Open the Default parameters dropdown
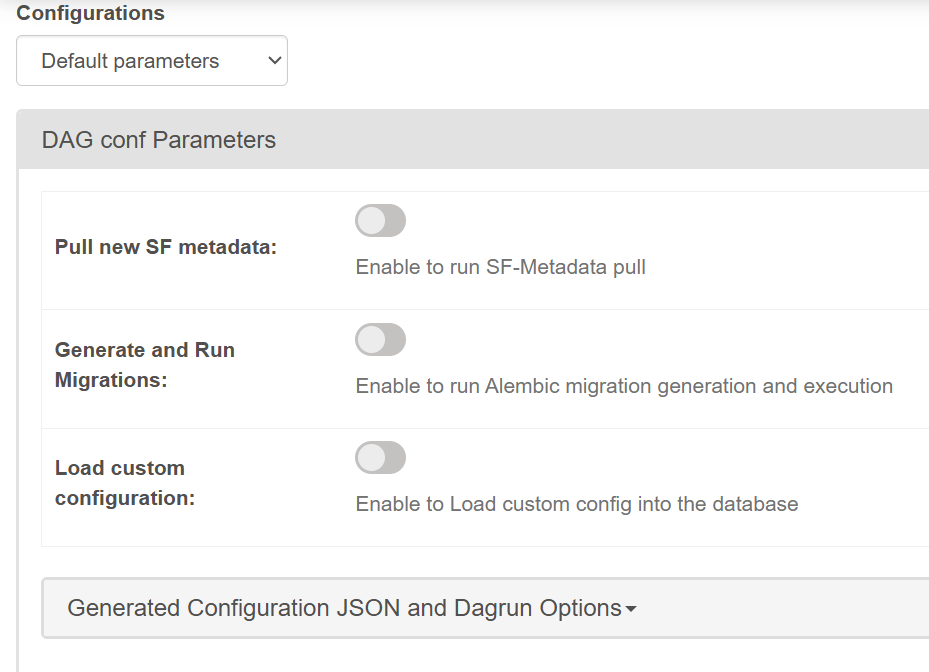 (x=151, y=61)
